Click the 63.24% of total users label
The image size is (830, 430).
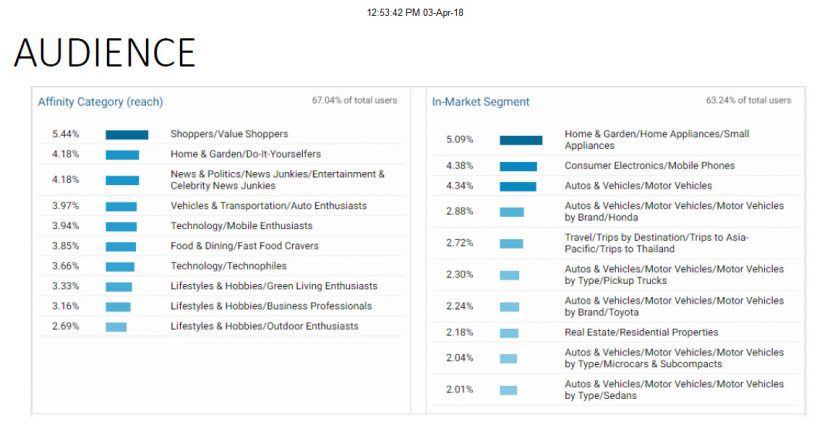coord(748,100)
